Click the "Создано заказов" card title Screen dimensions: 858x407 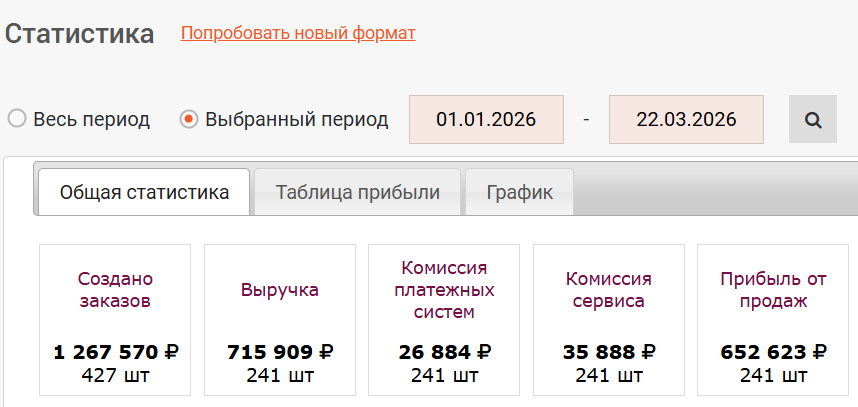[115, 289]
